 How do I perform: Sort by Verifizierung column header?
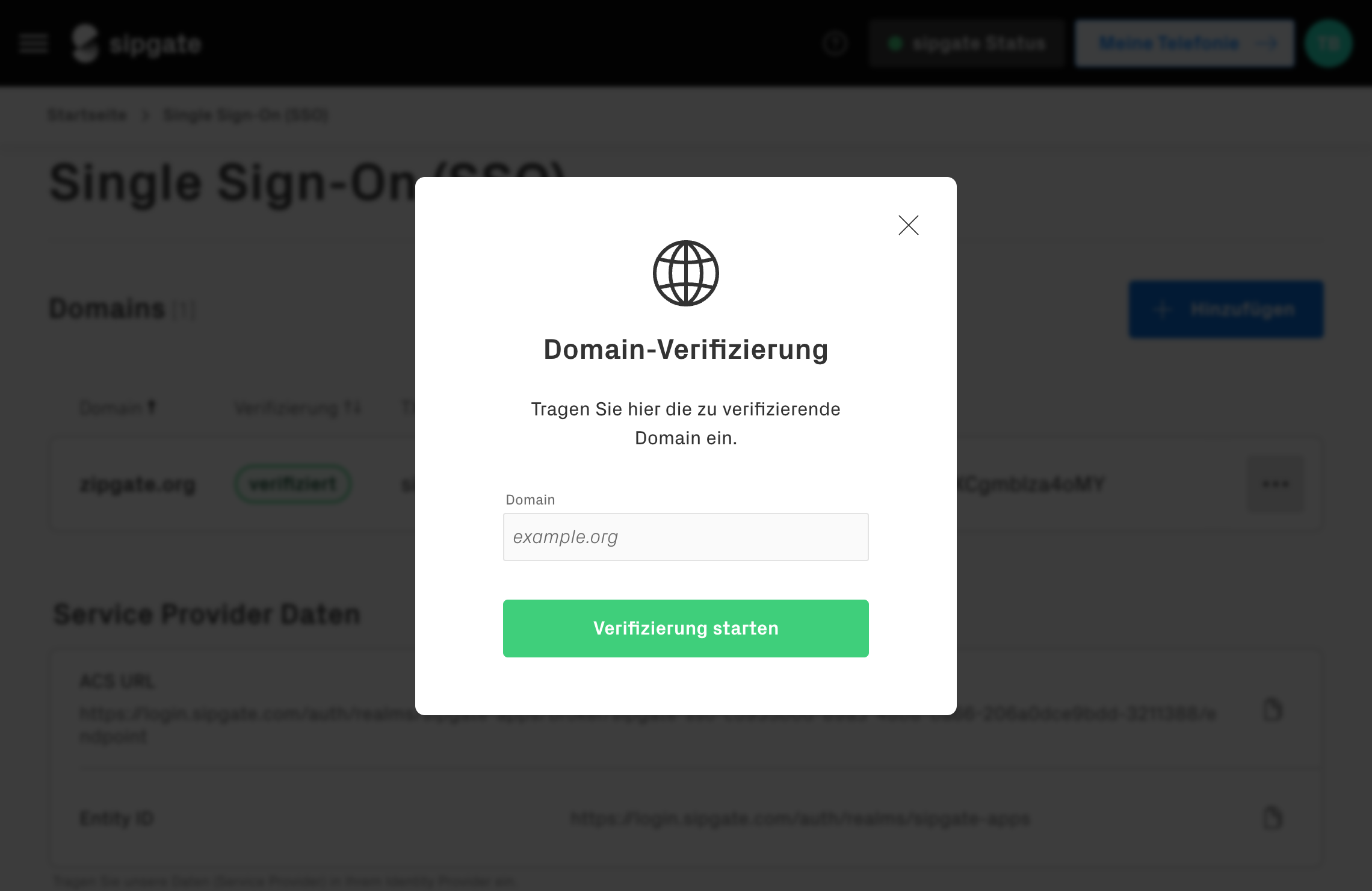tap(298, 409)
